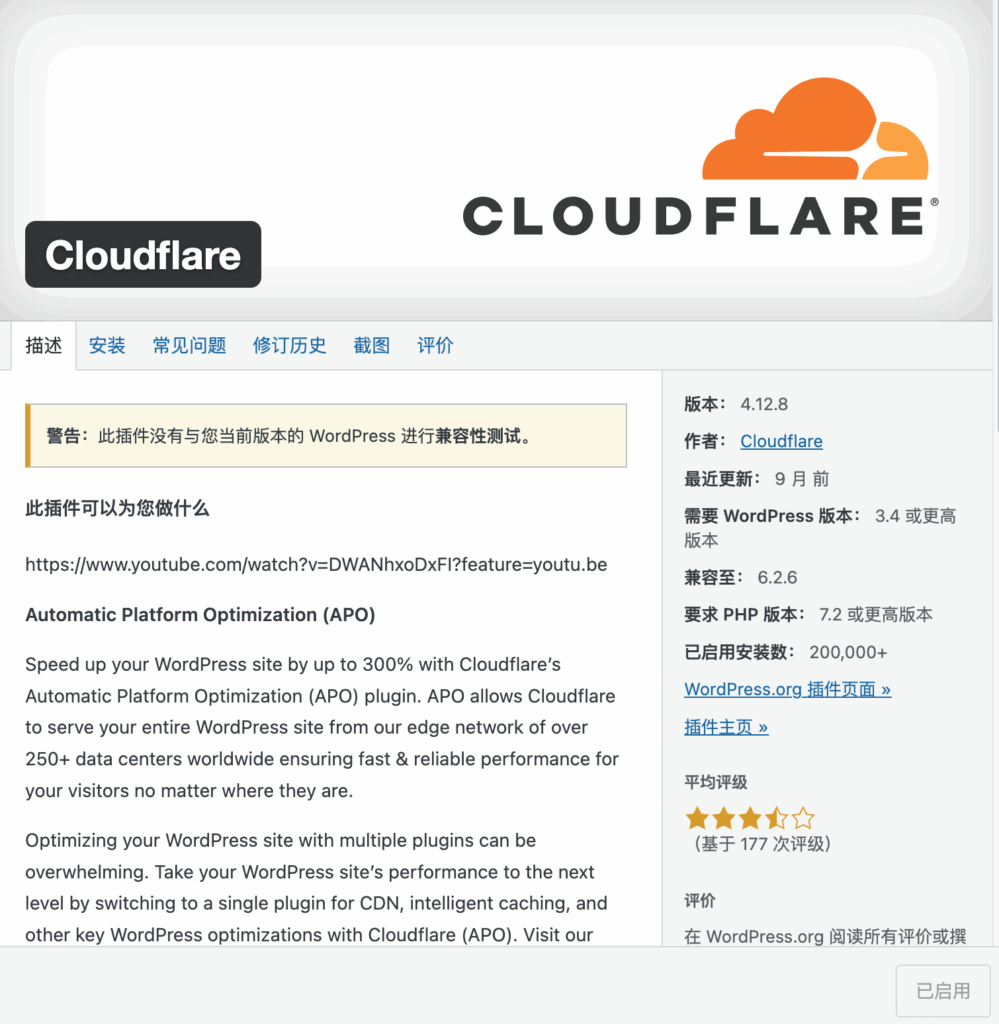View the 修订历史 tab
This screenshot has height=1024, width=999.
[x=289, y=345]
